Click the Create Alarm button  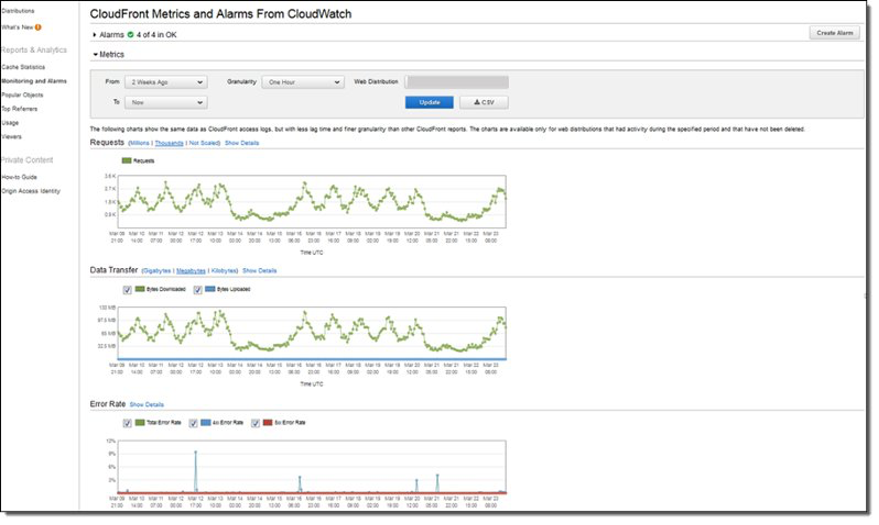(x=835, y=33)
